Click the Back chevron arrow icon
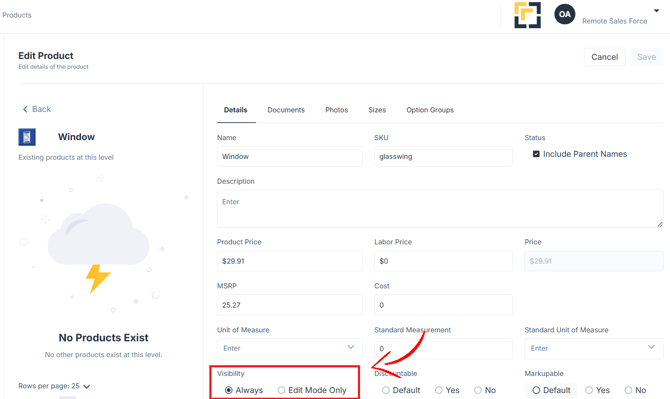 (25, 109)
